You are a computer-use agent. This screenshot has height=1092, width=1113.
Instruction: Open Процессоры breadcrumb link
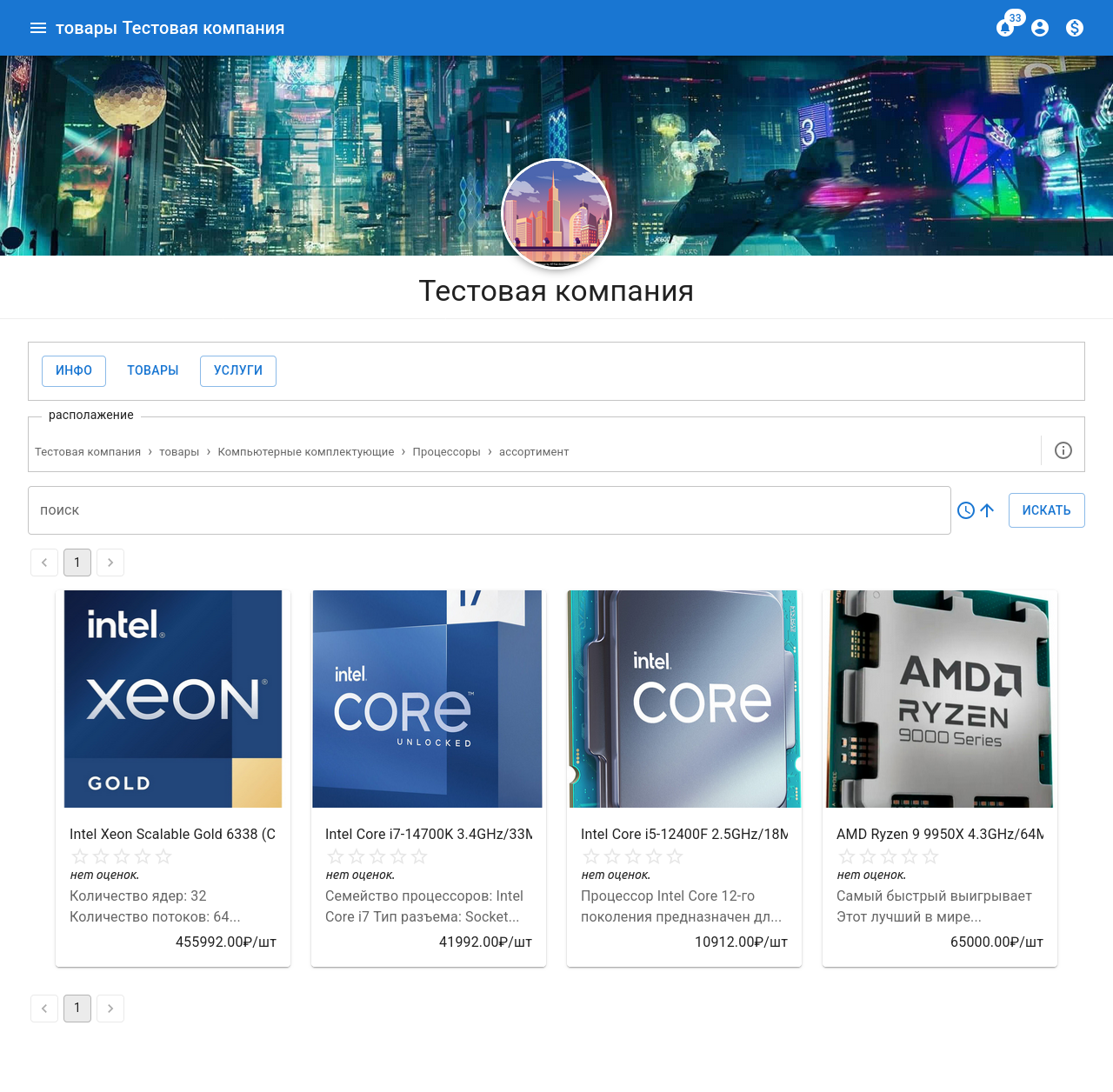pos(446,452)
